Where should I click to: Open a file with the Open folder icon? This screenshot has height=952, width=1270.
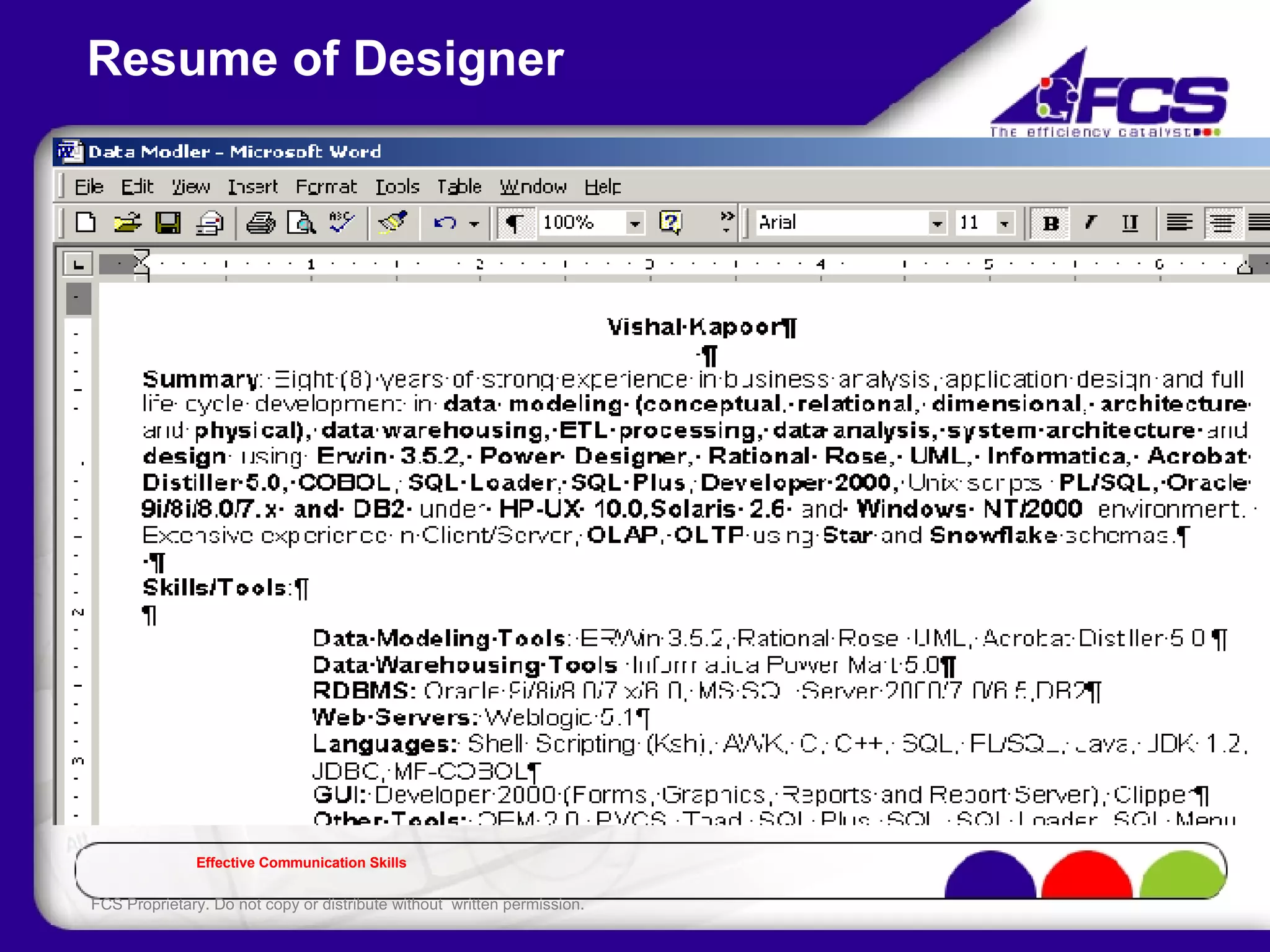(x=127, y=223)
